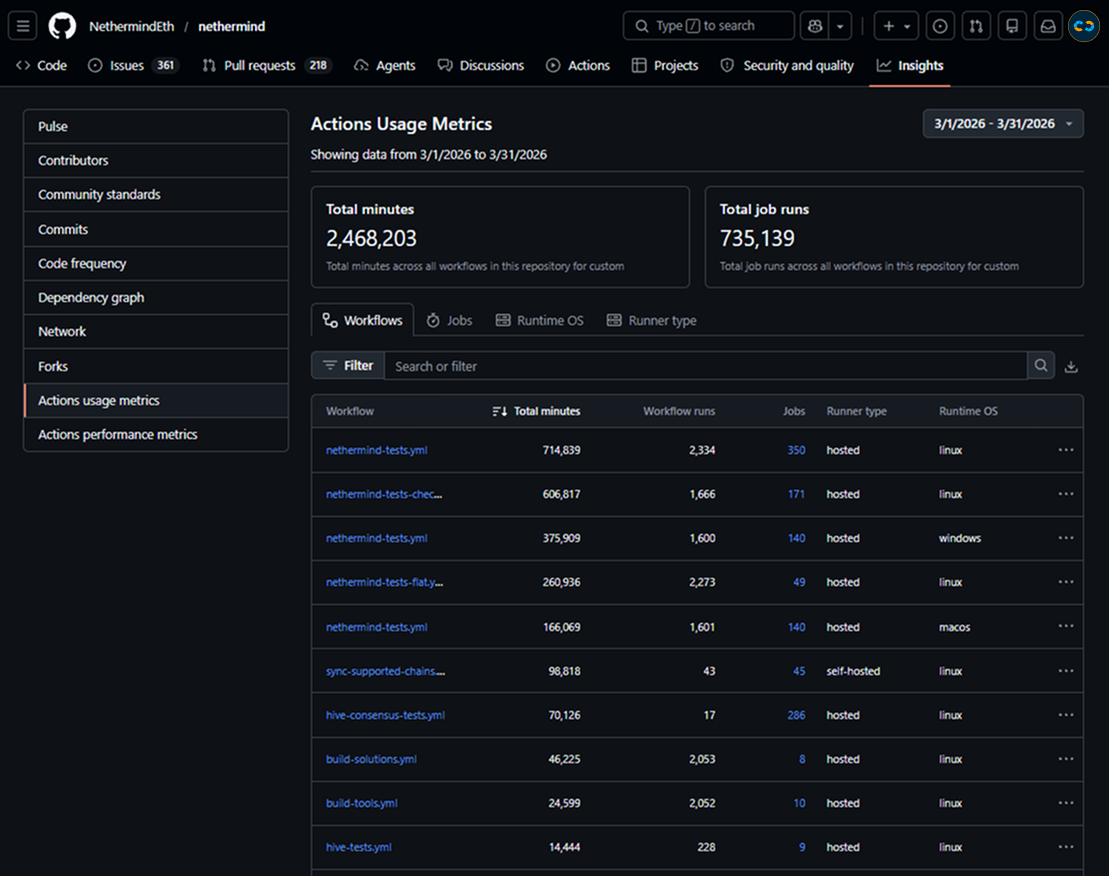Open row menu for build-tools.yml
Image resolution: width=1109 pixels, height=876 pixels.
click(x=1066, y=802)
